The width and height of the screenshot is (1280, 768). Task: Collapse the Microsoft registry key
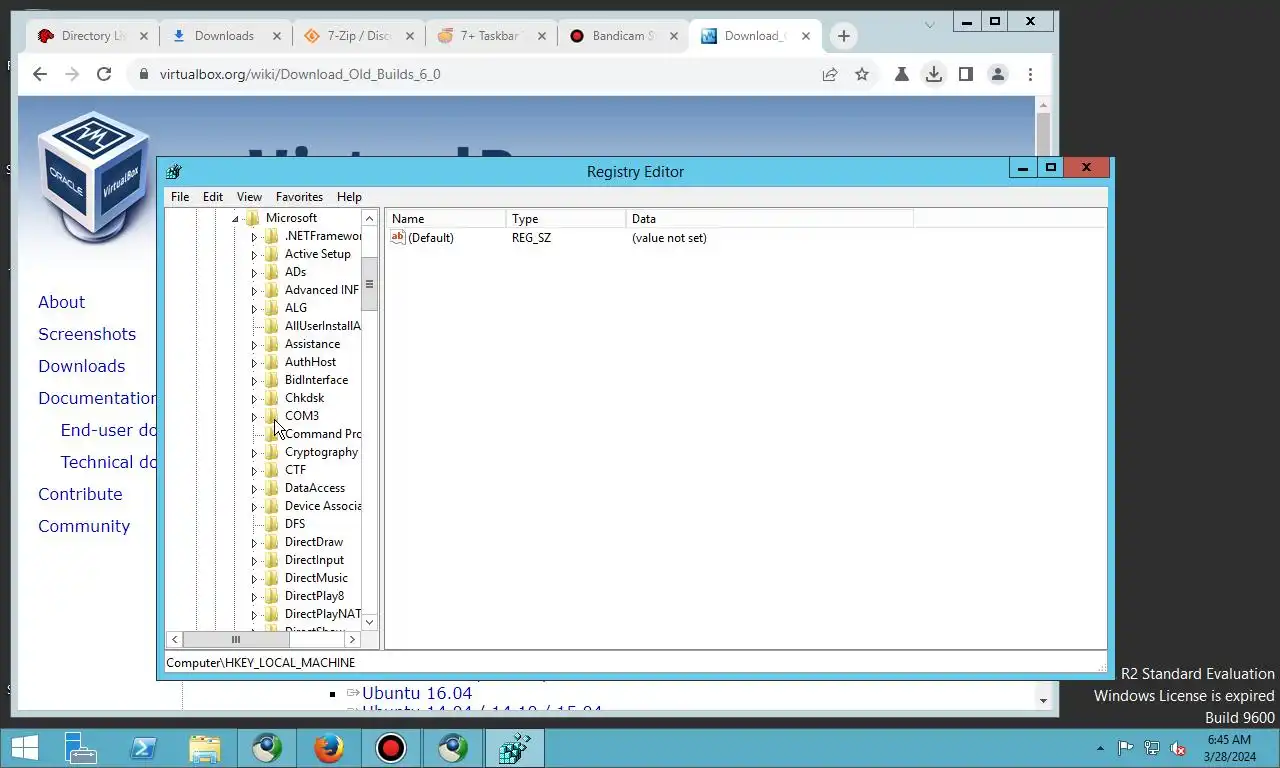[x=236, y=218]
